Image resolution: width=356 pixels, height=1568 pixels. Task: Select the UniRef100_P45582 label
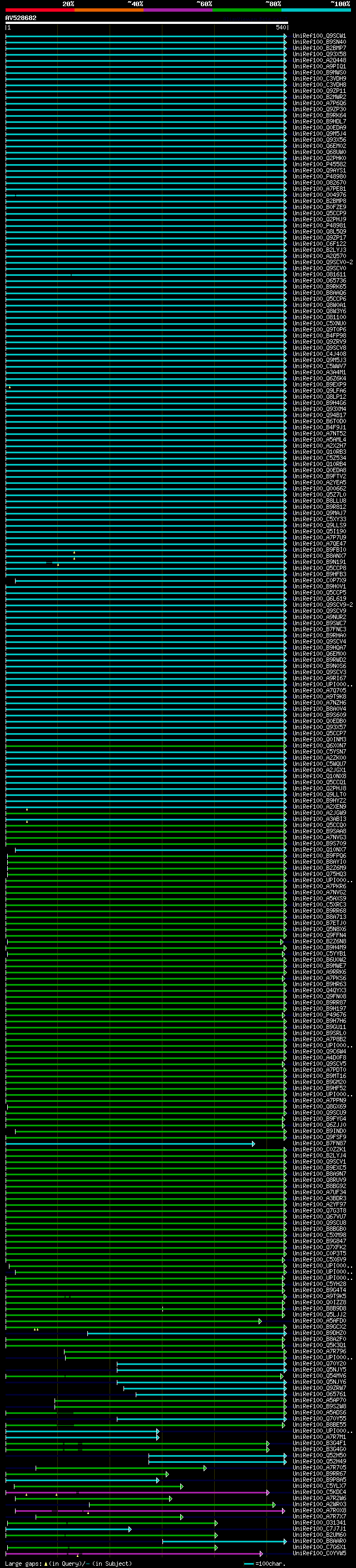[319, 164]
